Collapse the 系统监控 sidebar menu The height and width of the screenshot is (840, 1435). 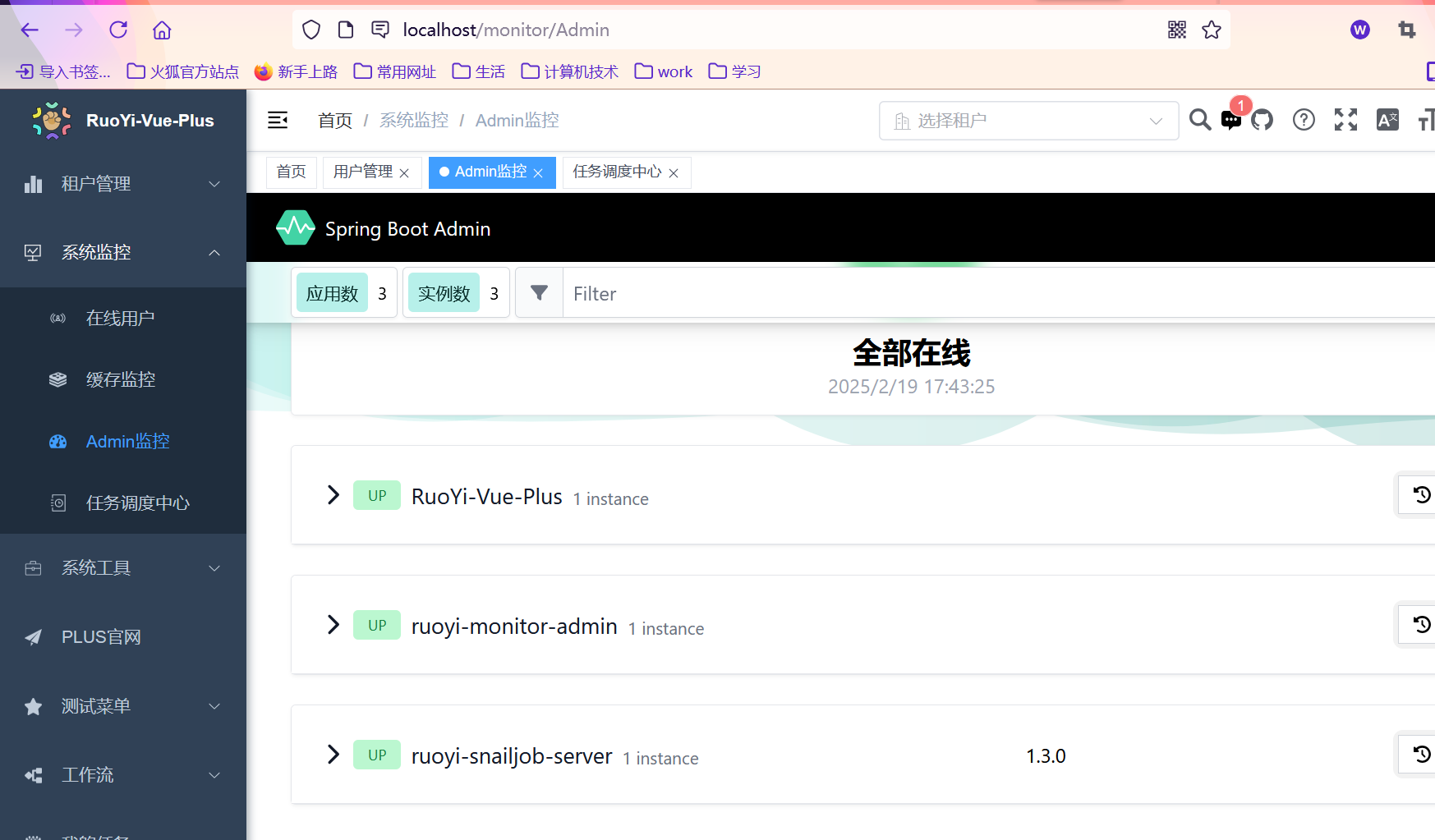coord(123,253)
